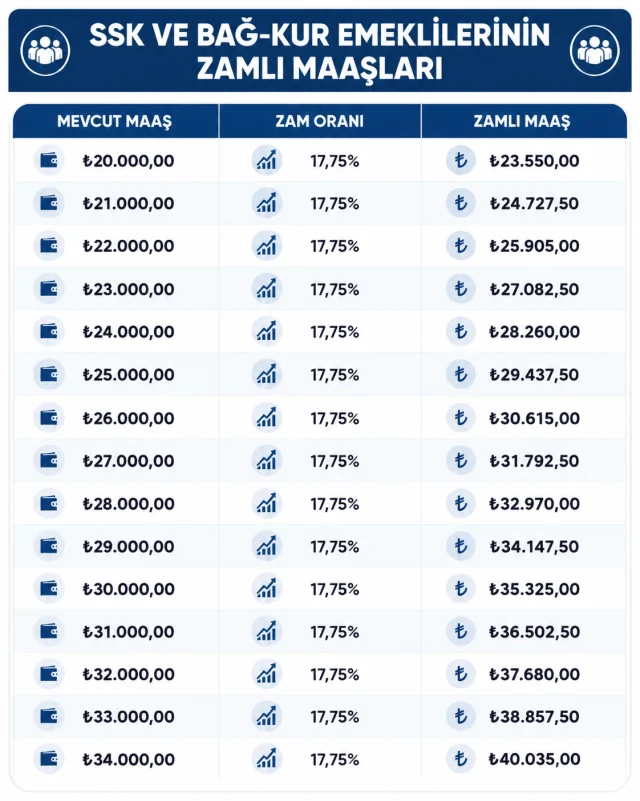Screen dimensions: 640x801
Task: Click lira icon beside ₺32.970,00
Action: [x=461, y=504]
